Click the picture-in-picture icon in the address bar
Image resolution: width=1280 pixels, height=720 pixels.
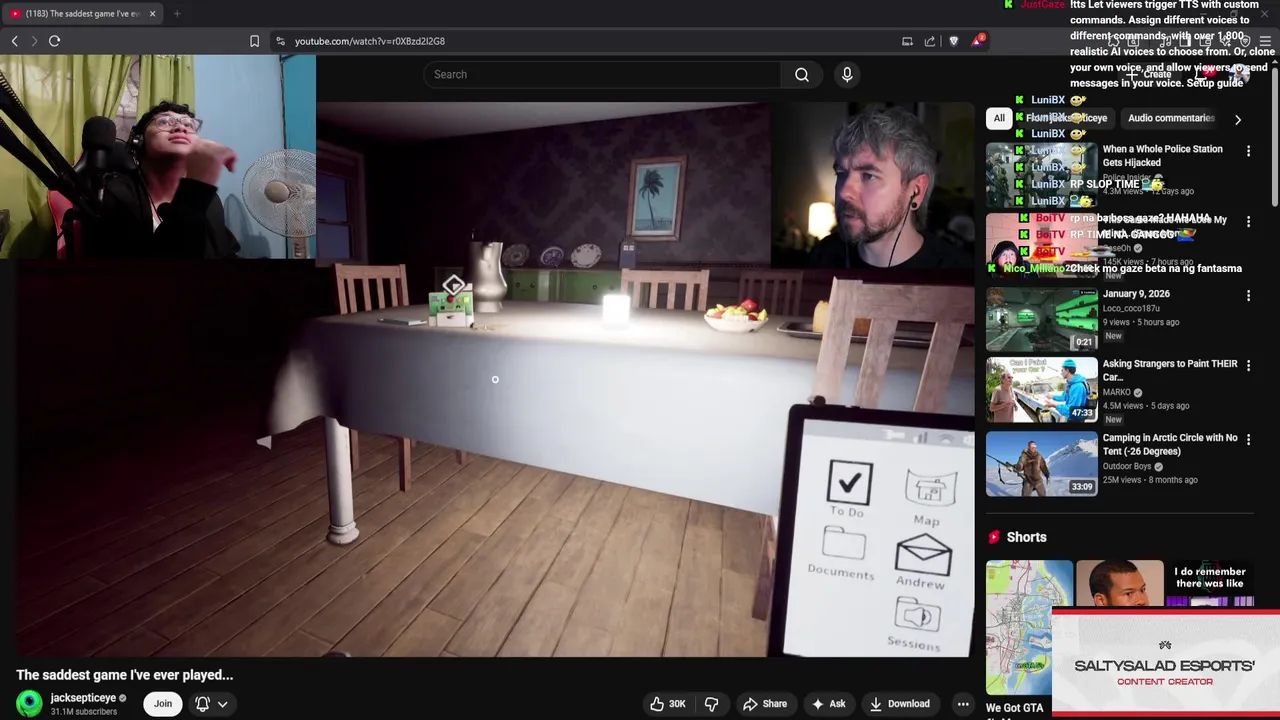pyautogui.click(x=907, y=41)
